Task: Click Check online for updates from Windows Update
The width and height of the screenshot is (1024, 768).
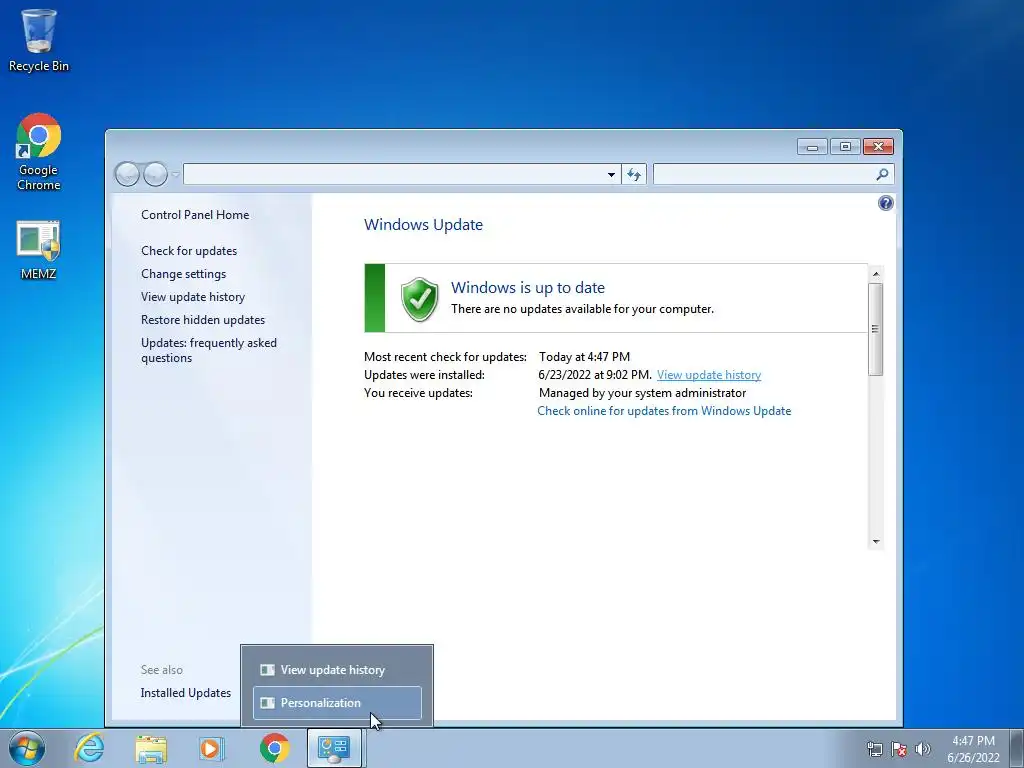Action: 664,411
